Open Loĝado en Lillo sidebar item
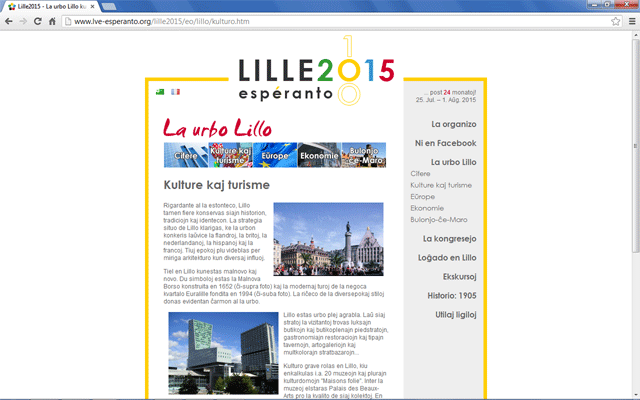The image size is (640, 400). 447,258
